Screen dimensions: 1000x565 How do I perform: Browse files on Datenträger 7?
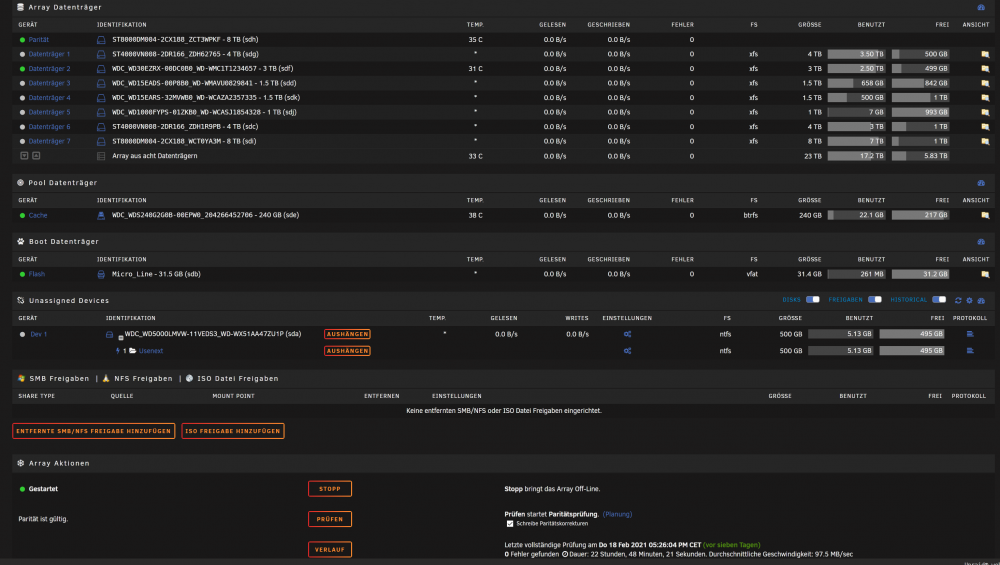[985, 142]
